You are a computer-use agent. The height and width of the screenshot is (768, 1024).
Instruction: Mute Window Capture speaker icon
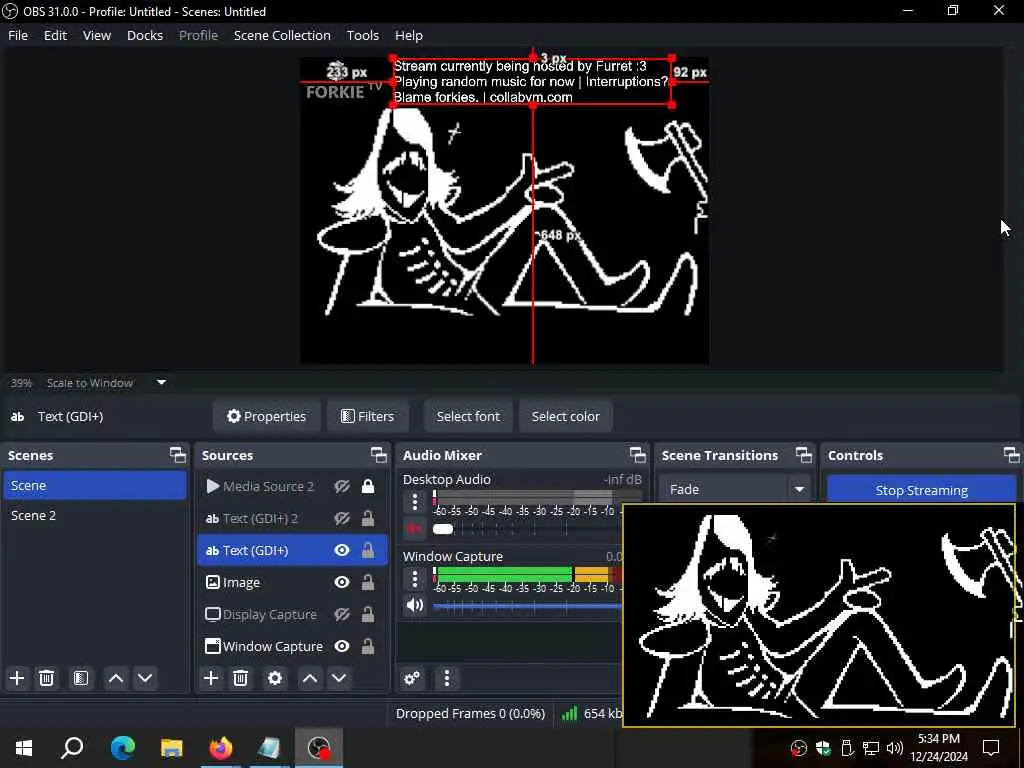tap(415, 605)
